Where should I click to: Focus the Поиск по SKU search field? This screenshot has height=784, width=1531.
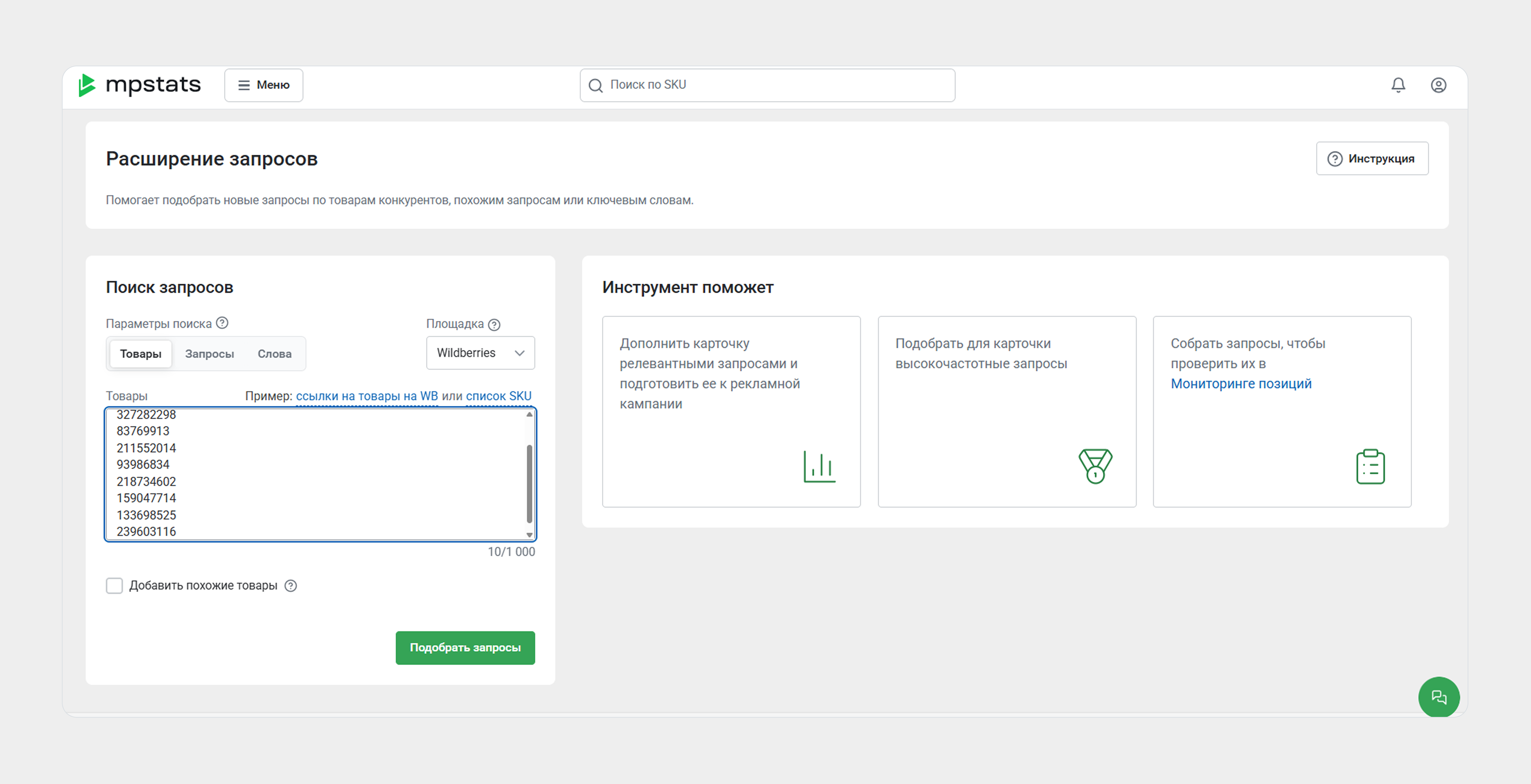tap(767, 85)
